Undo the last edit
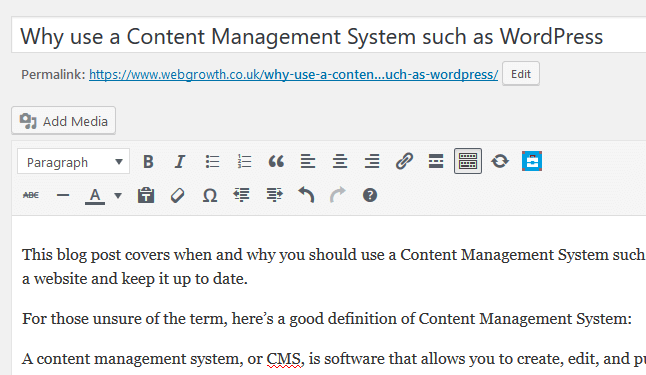 click(306, 195)
